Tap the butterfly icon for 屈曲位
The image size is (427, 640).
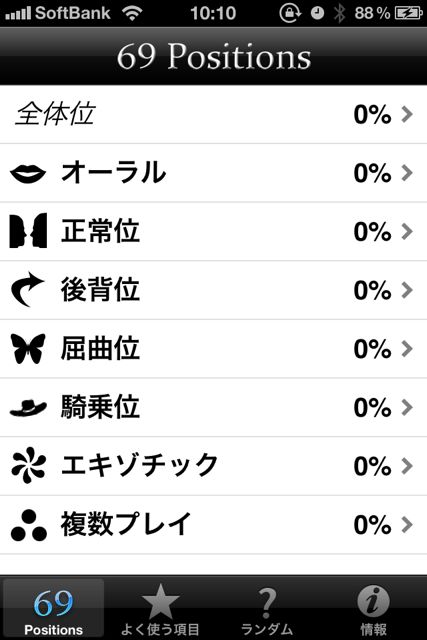(28, 349)
